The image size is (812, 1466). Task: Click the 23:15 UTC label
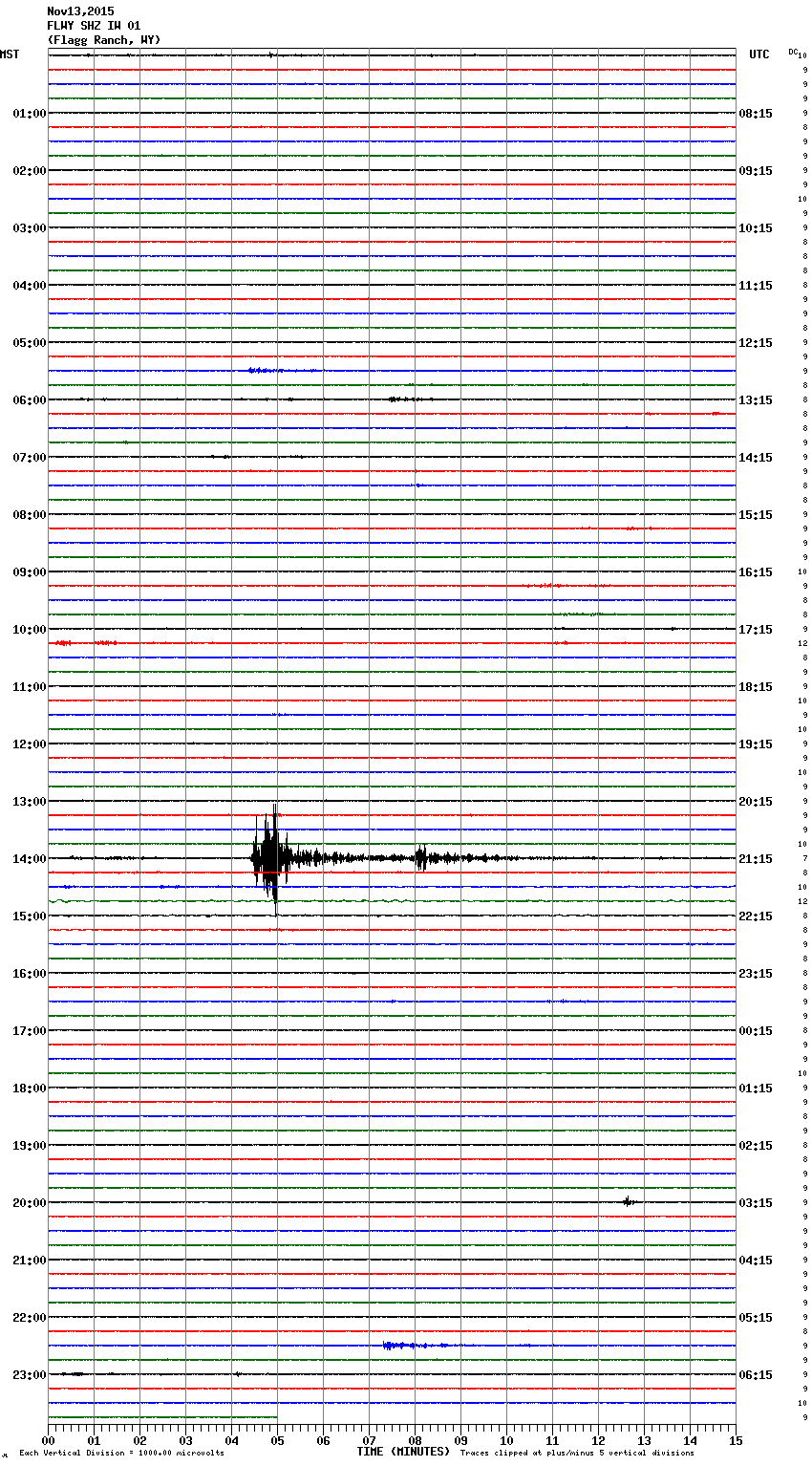(x=756, y=974)
